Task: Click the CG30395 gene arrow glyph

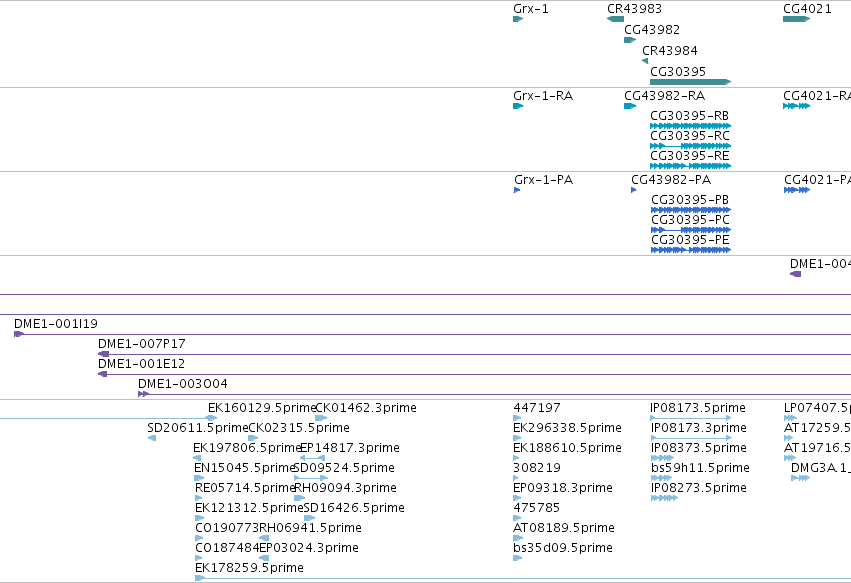Action: [x=690, y=82]
